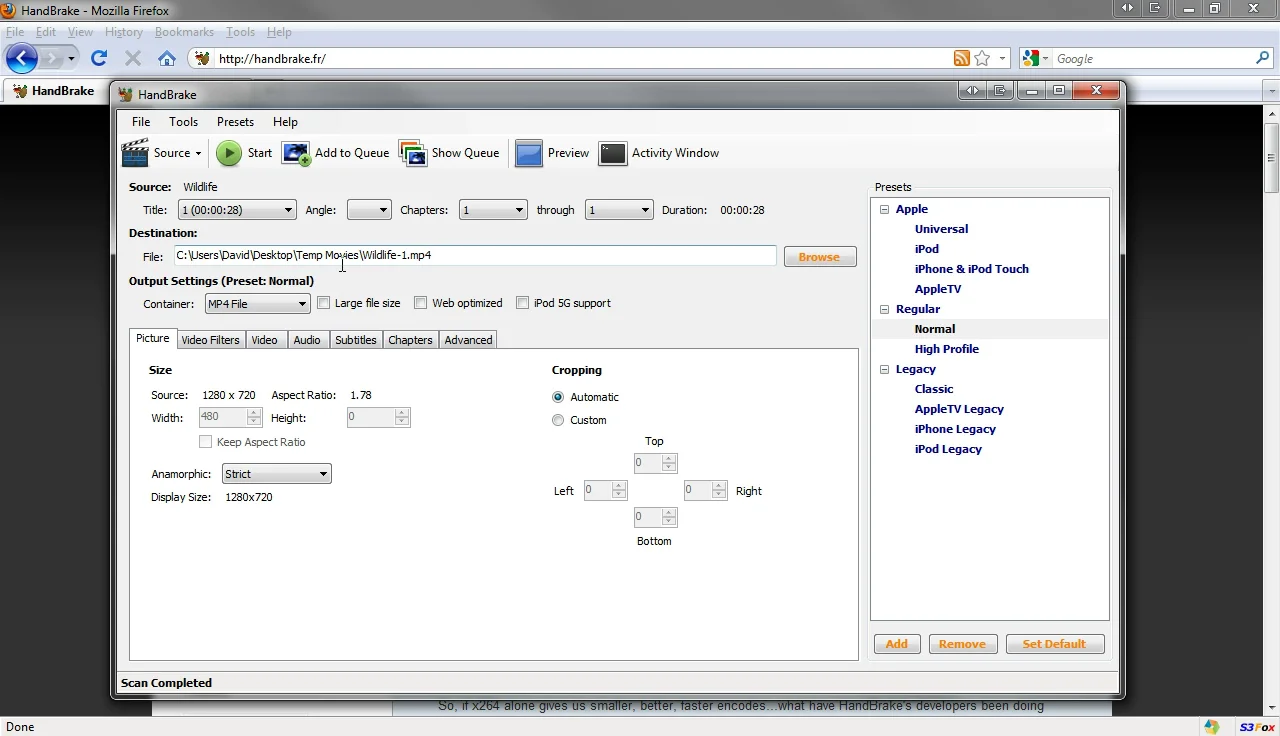
Task: Open the Angle dropdown
Action: (369, 210)
